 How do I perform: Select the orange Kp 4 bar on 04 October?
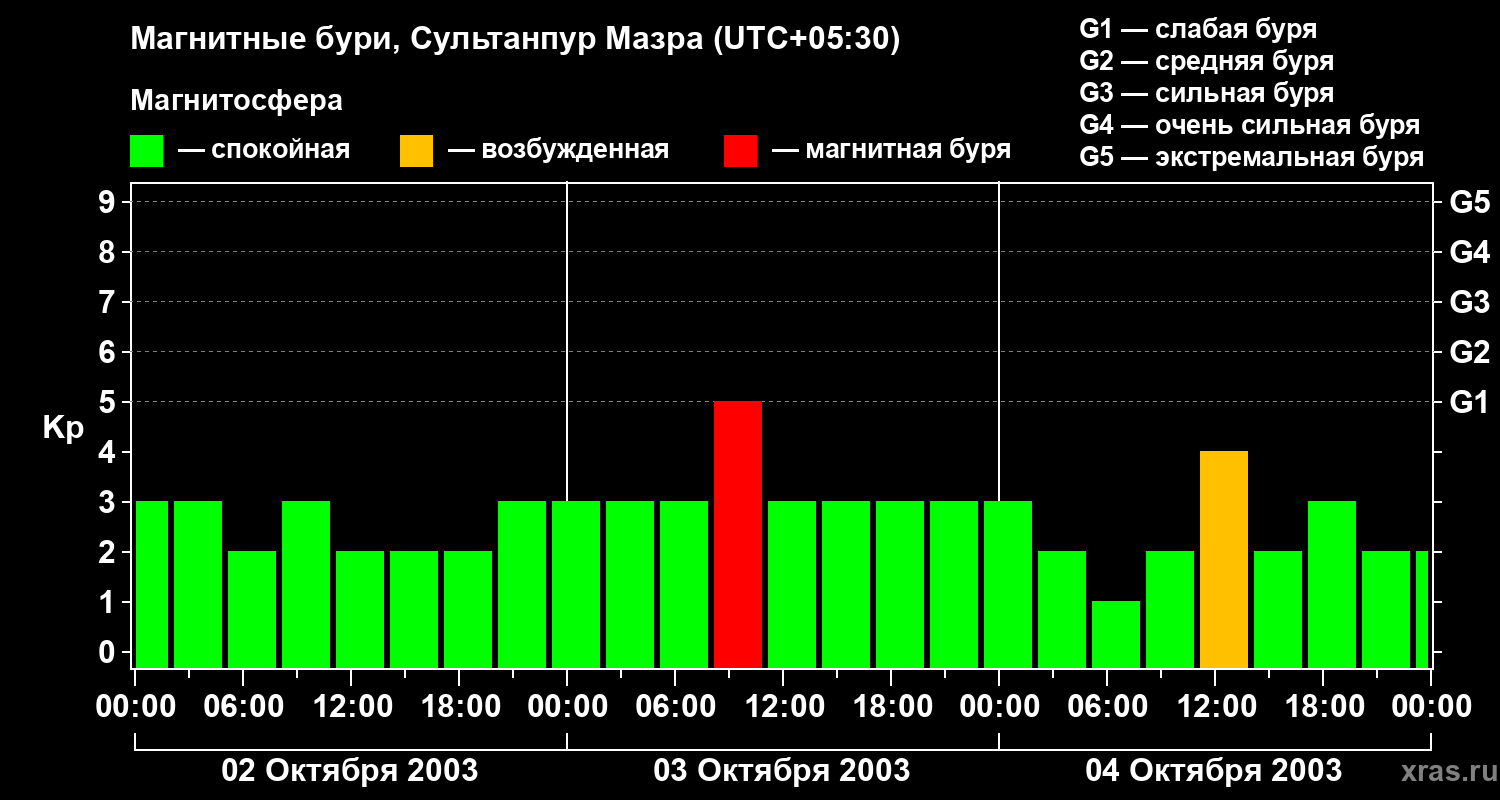click(1224, 560)
